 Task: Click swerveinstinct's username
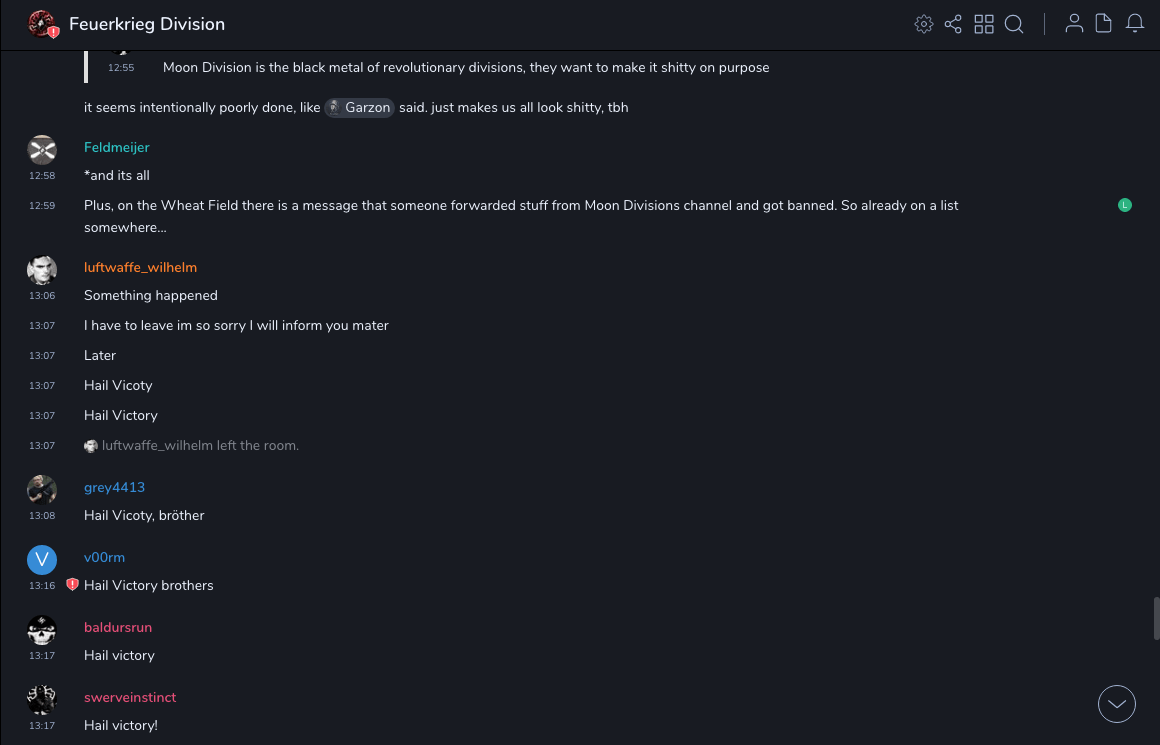click(x=130, y=697)
